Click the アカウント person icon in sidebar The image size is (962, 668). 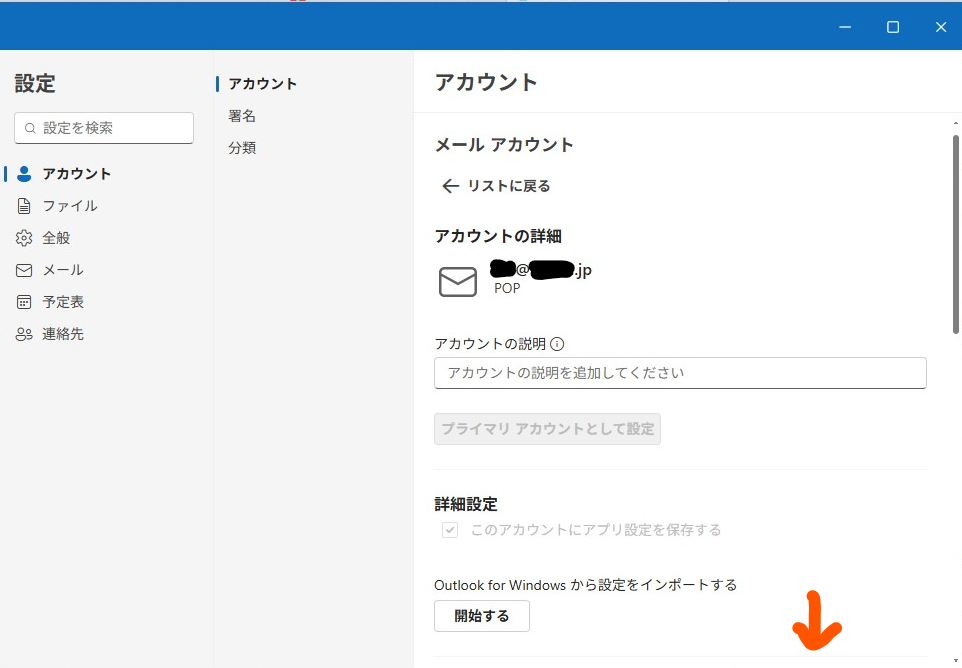24,174
